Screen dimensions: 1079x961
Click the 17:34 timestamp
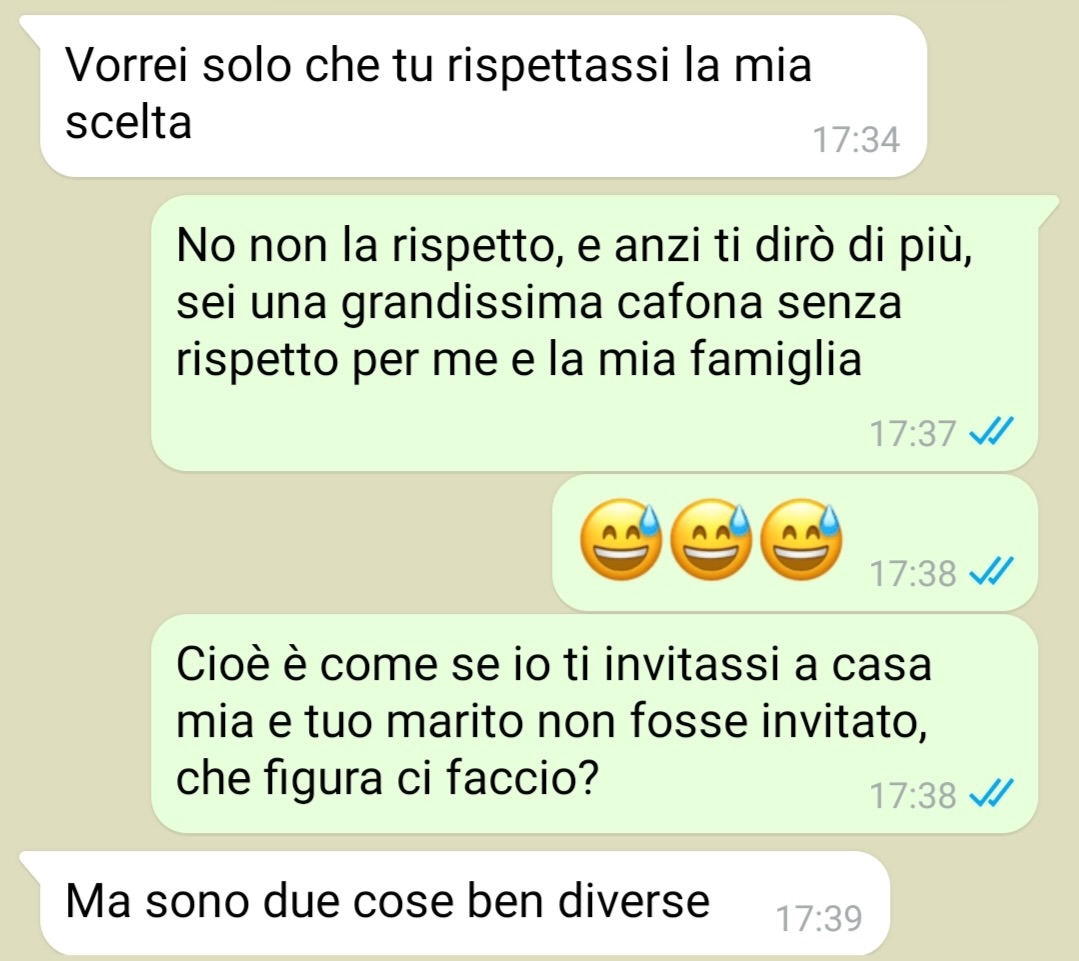[x=856, y=140]
